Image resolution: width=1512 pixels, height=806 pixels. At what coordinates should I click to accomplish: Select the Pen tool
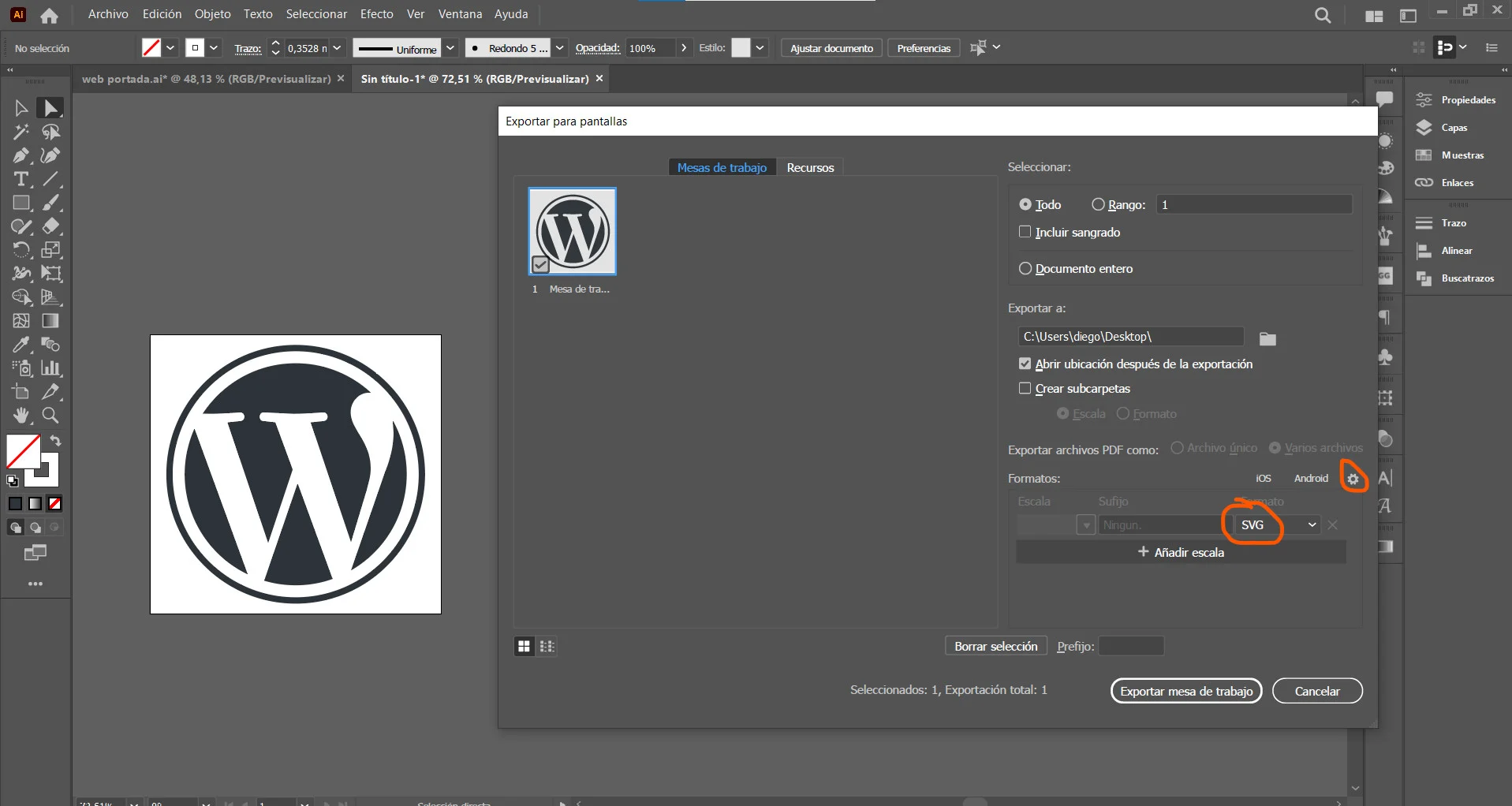tap(21, 155)
